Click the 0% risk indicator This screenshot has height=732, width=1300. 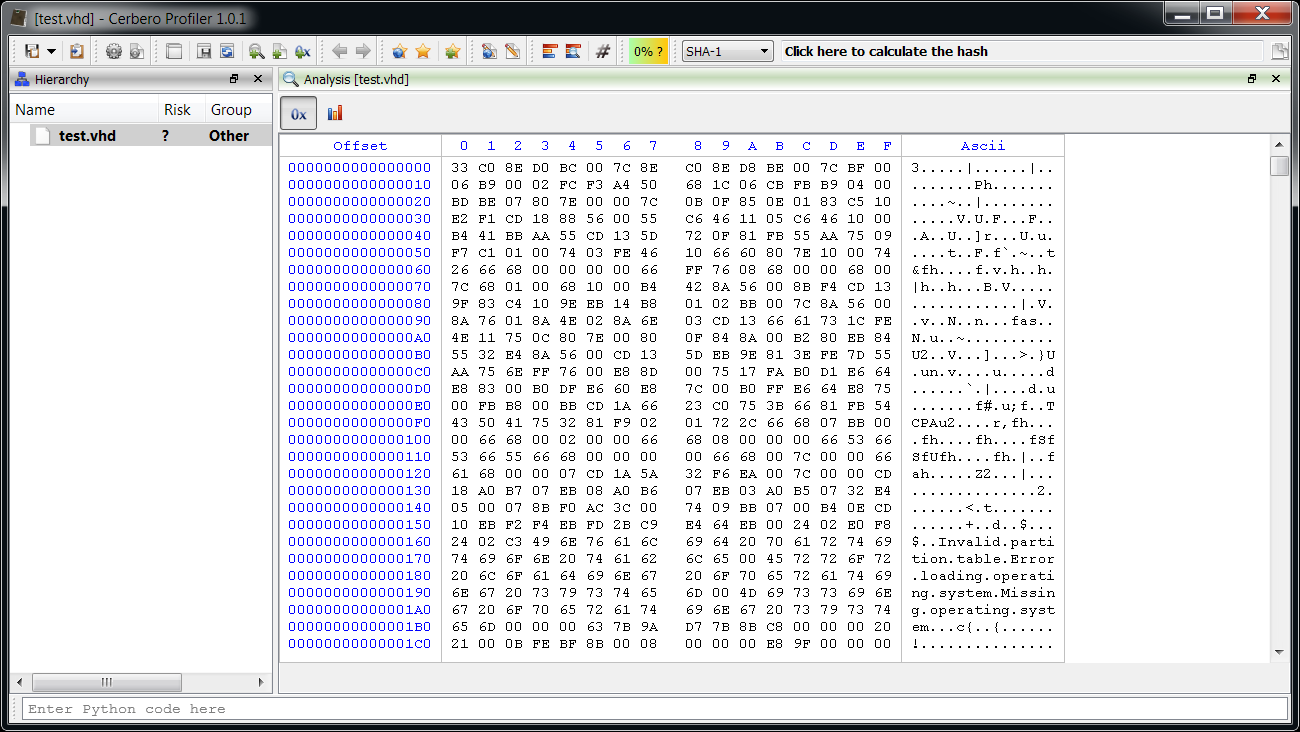tap(648, 51)
